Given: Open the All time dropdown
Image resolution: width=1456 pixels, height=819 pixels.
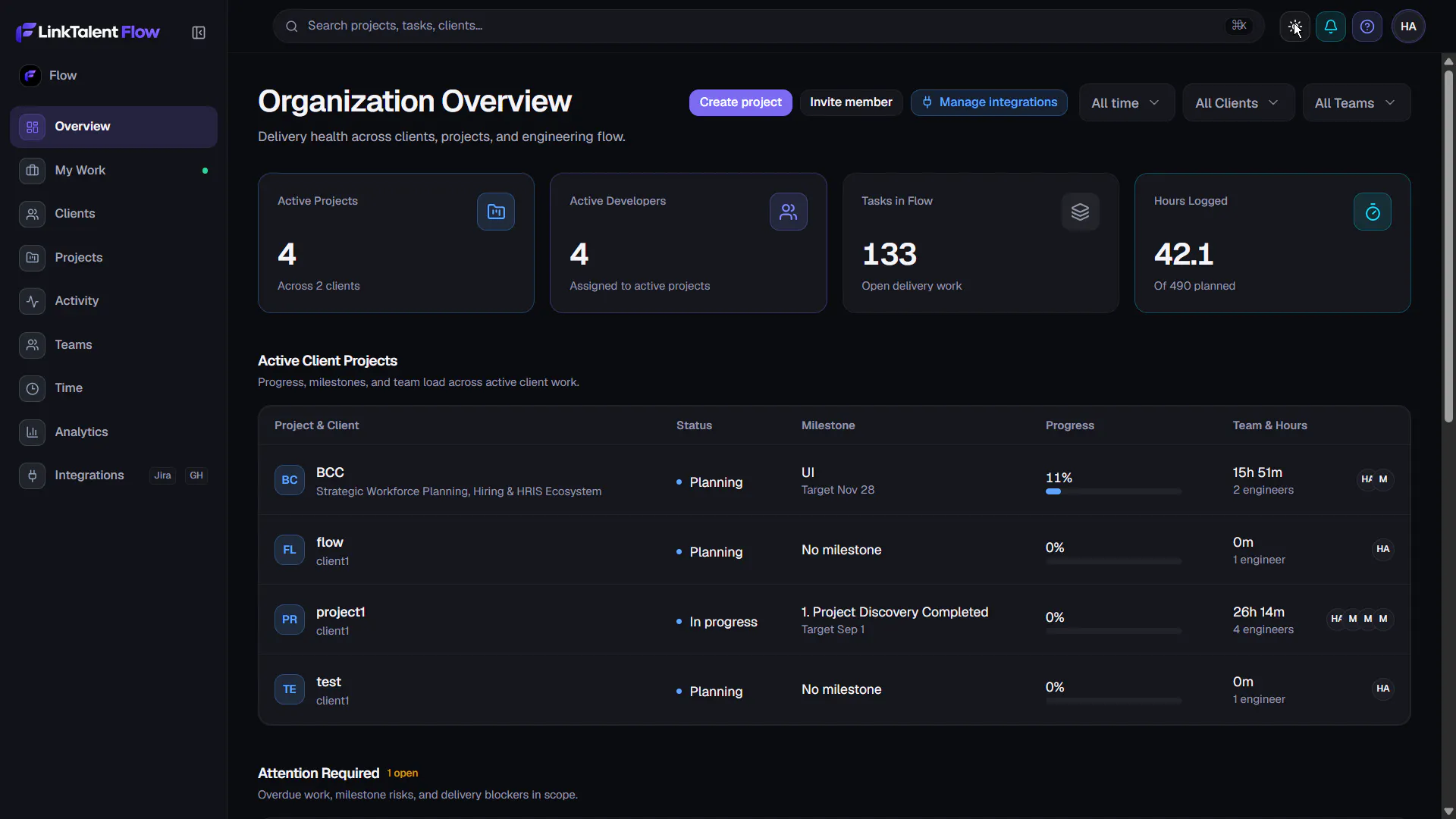Looking at the screenshot, I should tap(1126, 102).
